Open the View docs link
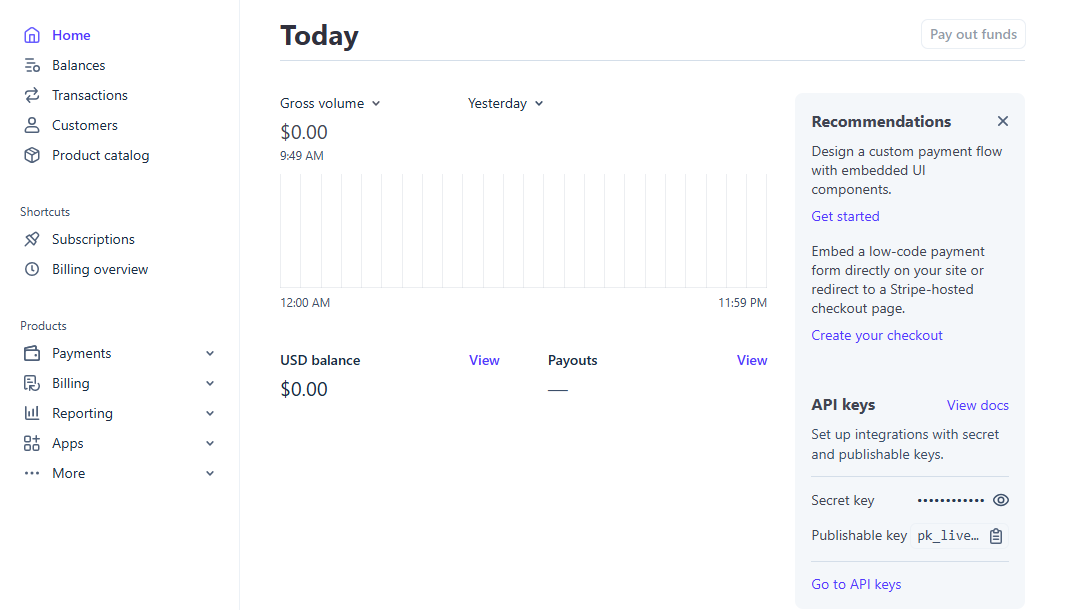 [x=977, y=405]
